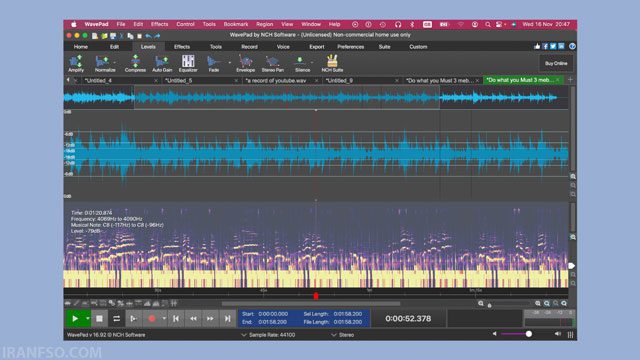The image size is (640, 360).
Task: Click the Open File folder icon
Action: [x=104, y=36]
